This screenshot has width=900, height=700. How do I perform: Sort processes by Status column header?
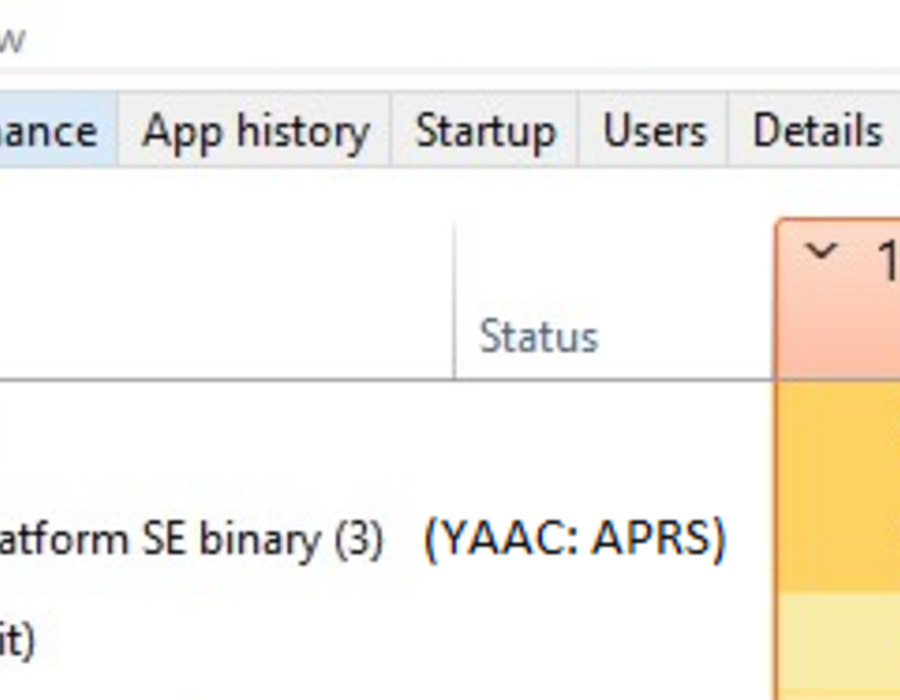(539, 336)
